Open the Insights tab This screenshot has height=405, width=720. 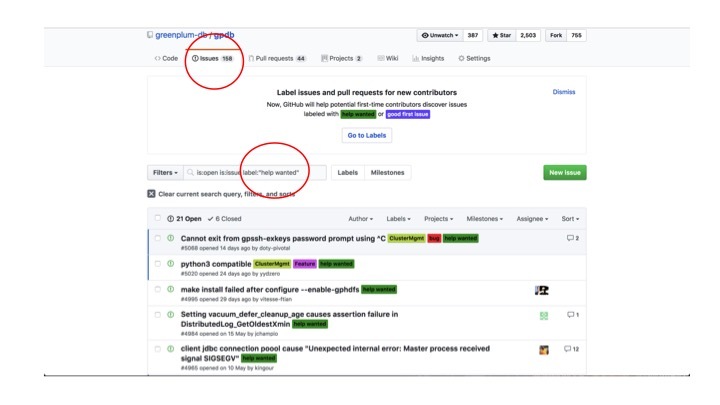pyautogui.click(x=428, y=58)
